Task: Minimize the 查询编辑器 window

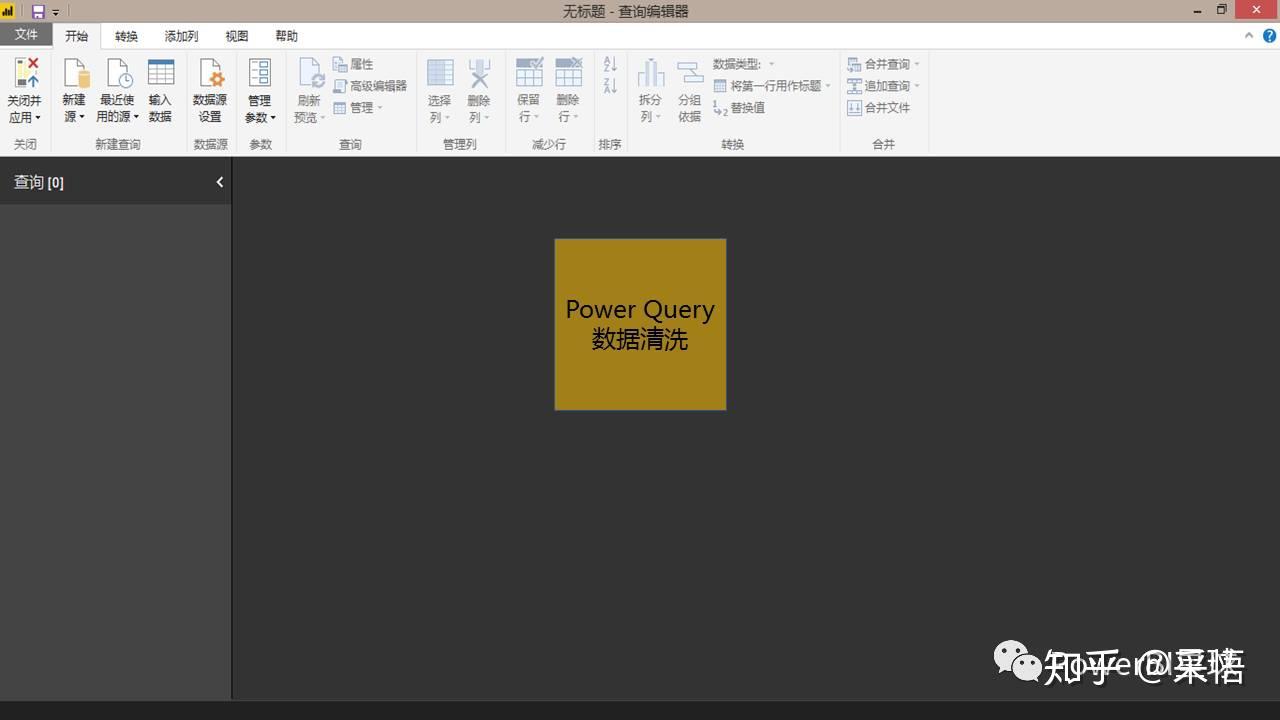Action: click(1198, 10)
